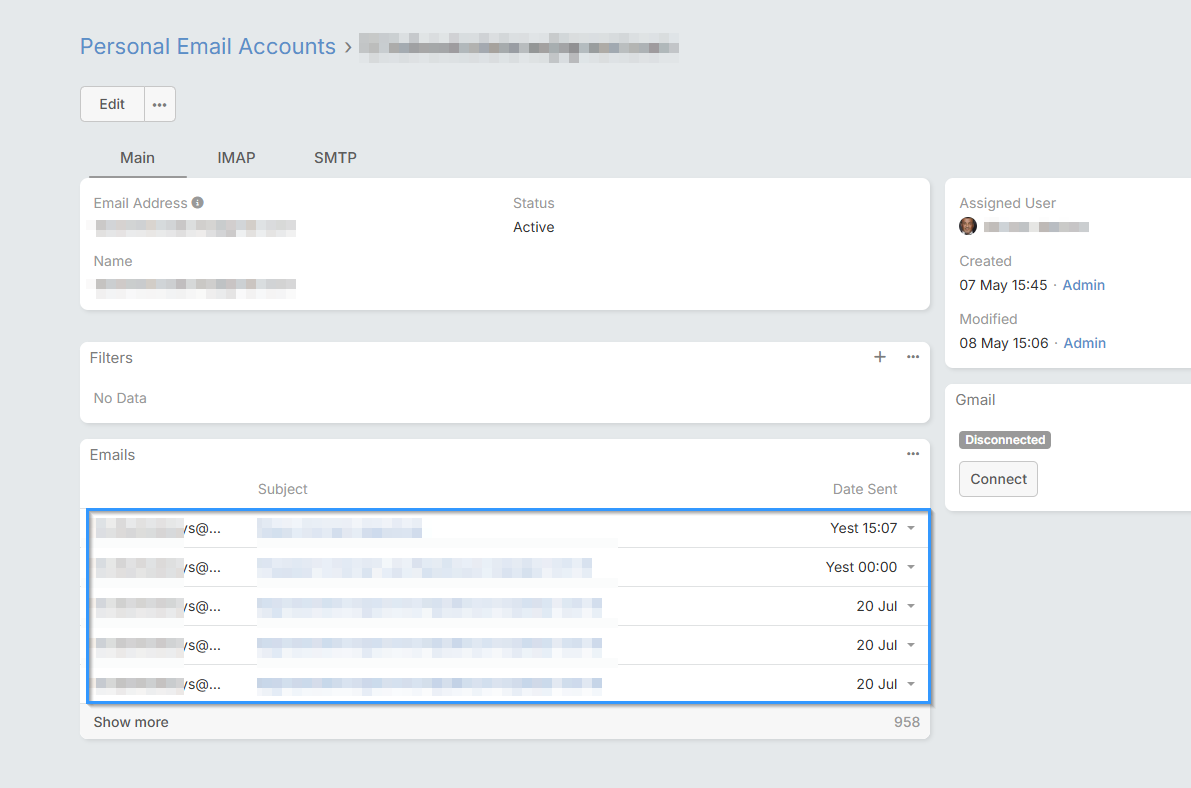Switch to the SMTP tab

click(335, 158)
